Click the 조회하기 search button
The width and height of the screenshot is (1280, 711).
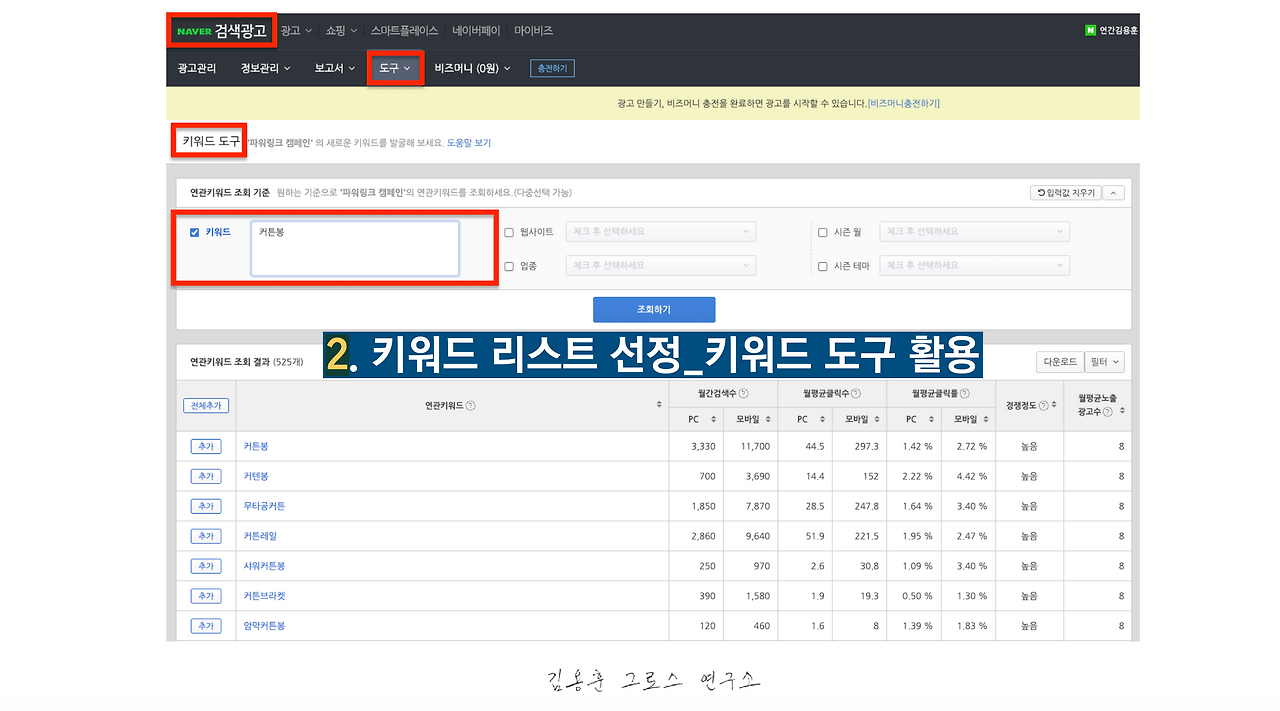coord(654,309)
